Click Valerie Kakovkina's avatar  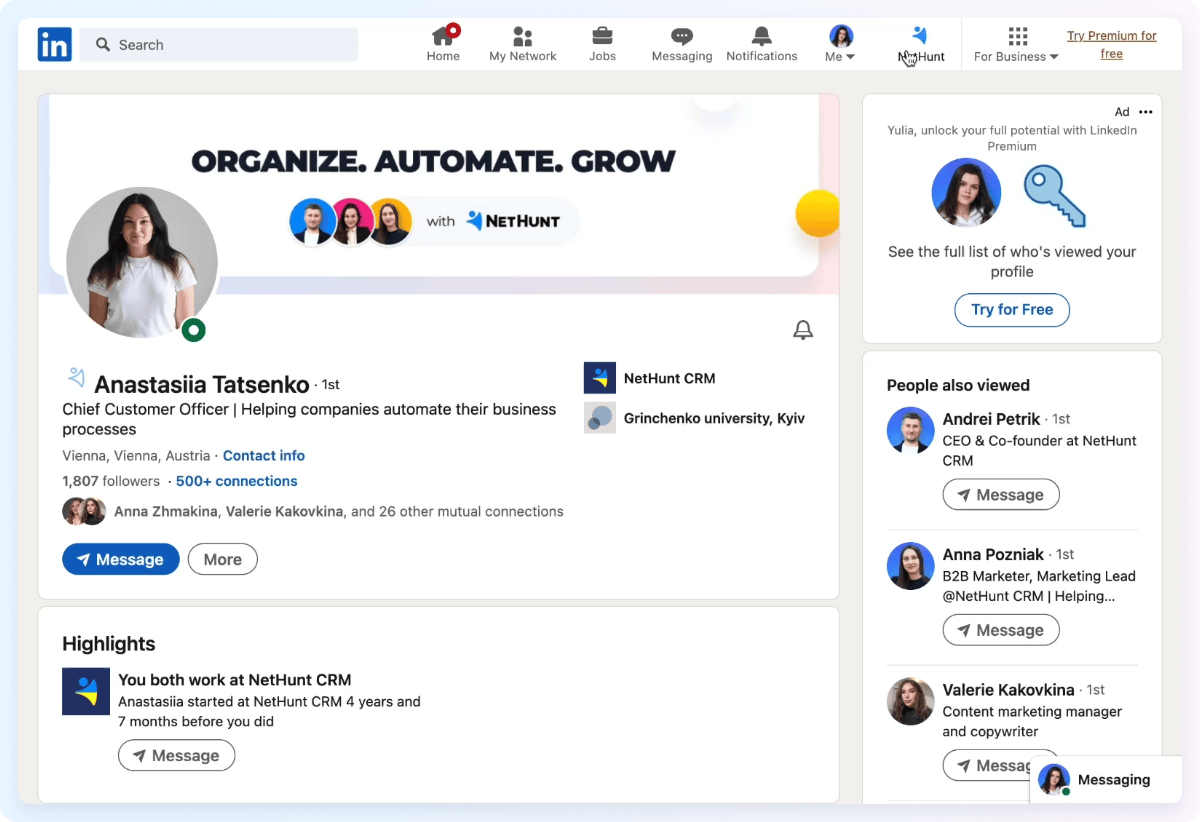pyautogui.click(x=910, y=701)
